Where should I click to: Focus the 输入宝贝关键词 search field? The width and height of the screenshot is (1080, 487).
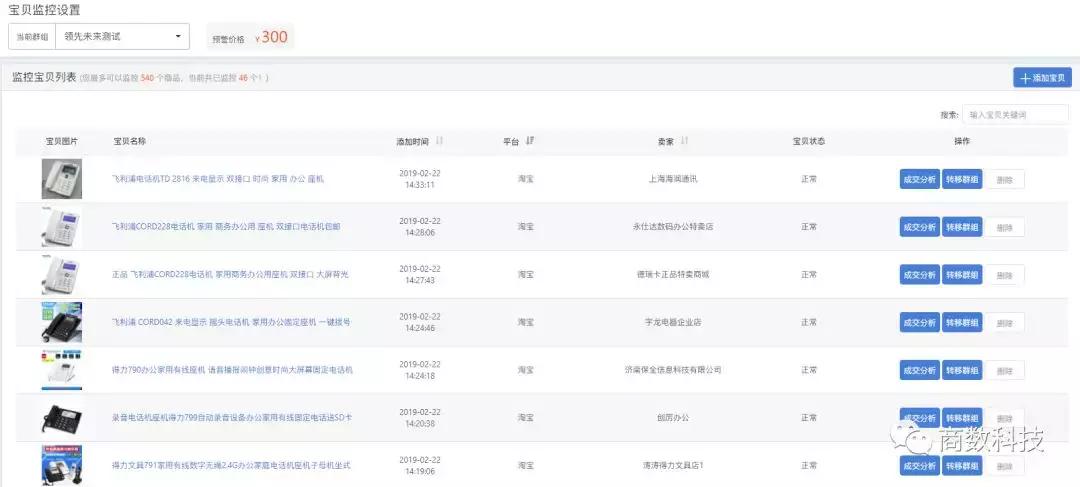click(x=1015, y=115)
